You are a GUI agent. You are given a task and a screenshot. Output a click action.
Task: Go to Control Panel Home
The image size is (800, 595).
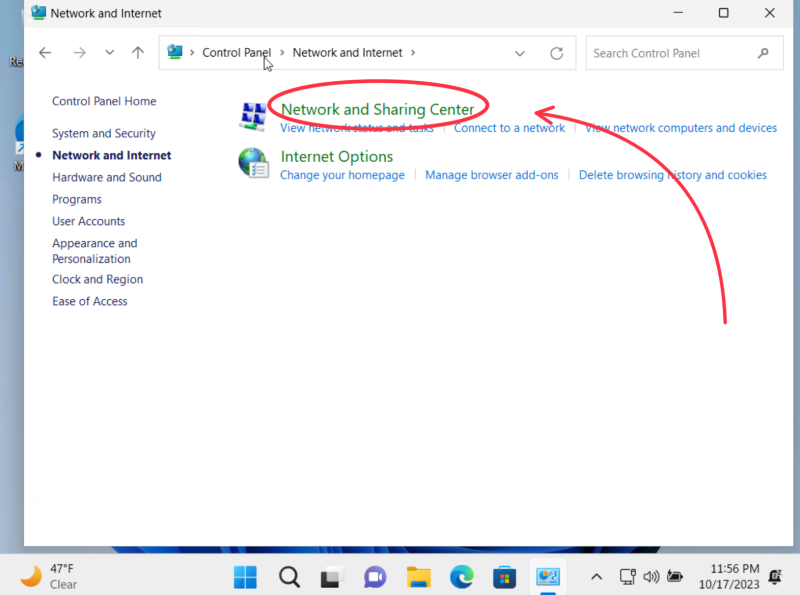104,101
